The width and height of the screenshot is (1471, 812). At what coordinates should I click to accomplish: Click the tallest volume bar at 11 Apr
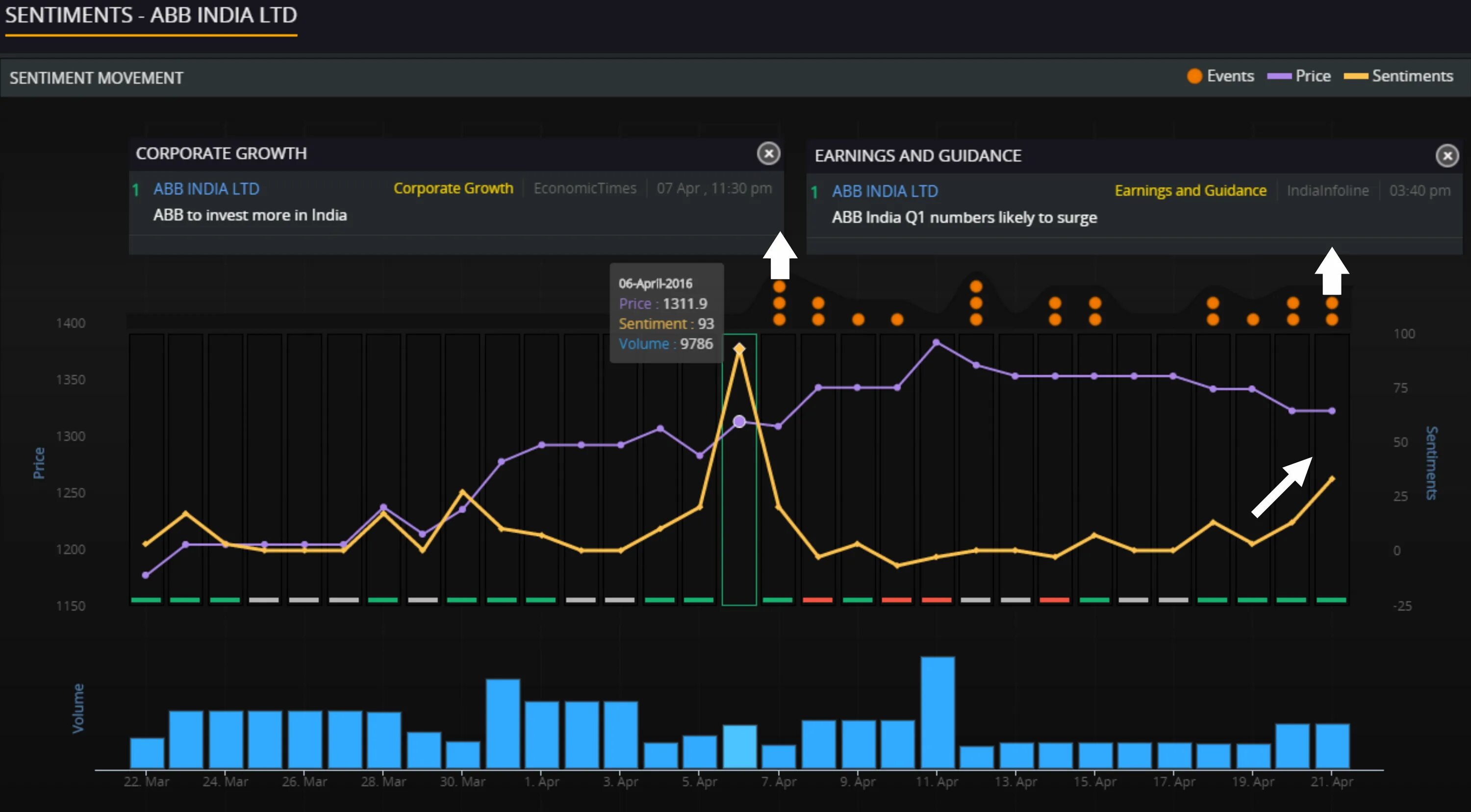coord(938,712)
